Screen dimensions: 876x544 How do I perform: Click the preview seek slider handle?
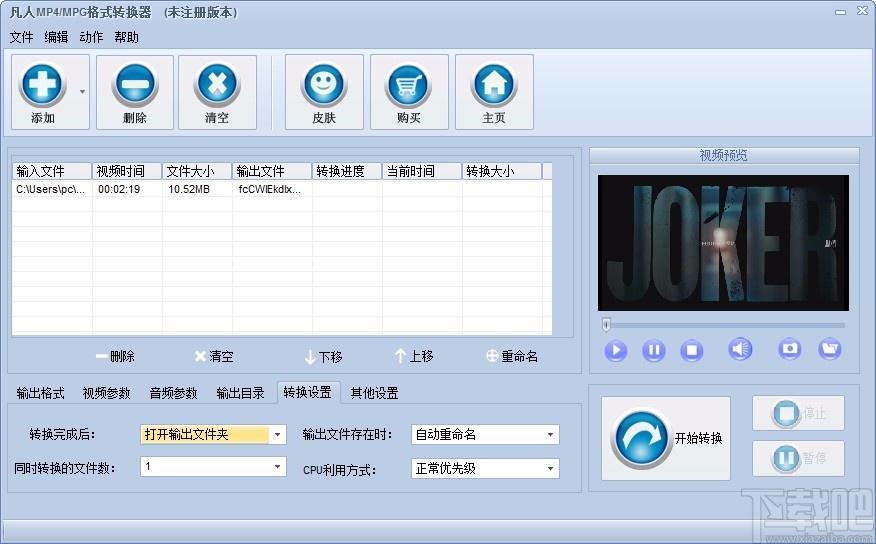tap(606, 325)
